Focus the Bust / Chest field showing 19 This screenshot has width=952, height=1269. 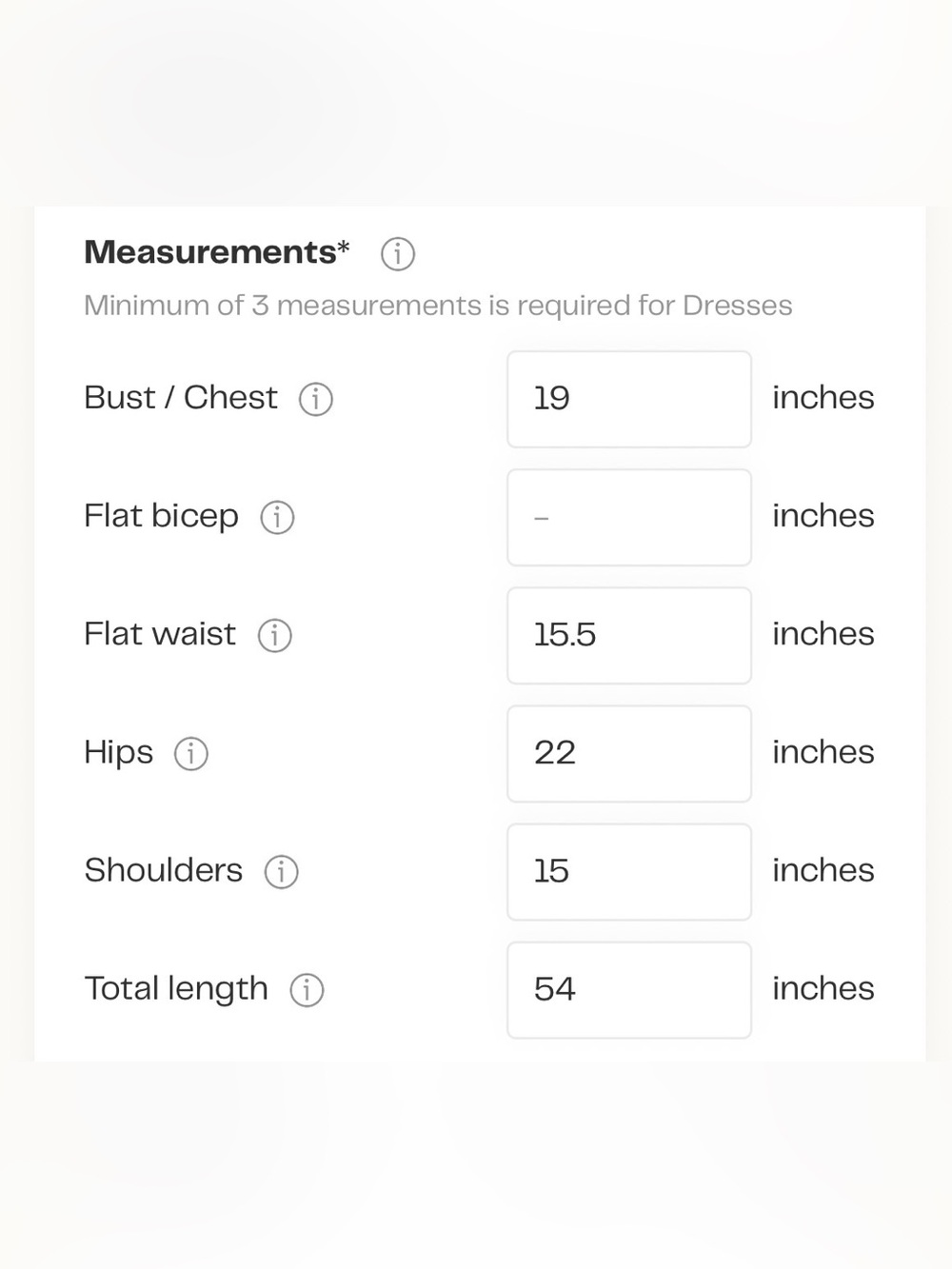coord(629,399)
